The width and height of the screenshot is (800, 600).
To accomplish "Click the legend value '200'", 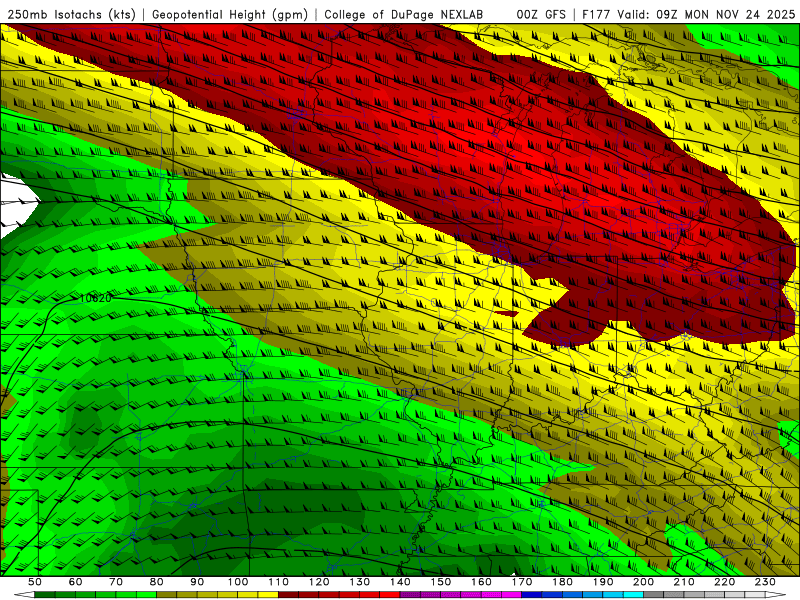I will pyautogui.click(x=643, y=582).
